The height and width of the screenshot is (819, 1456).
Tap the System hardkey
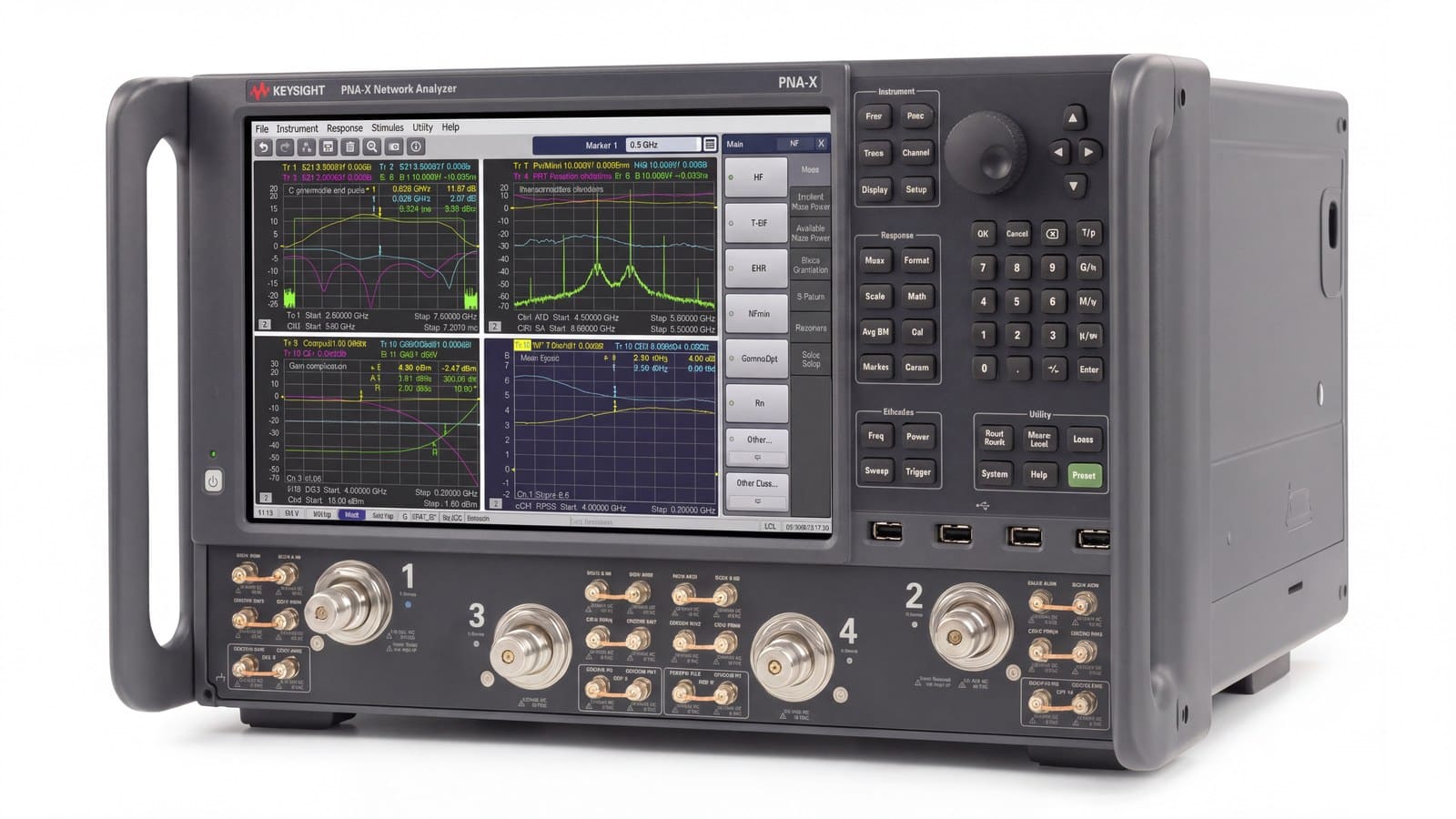[995, 473]
